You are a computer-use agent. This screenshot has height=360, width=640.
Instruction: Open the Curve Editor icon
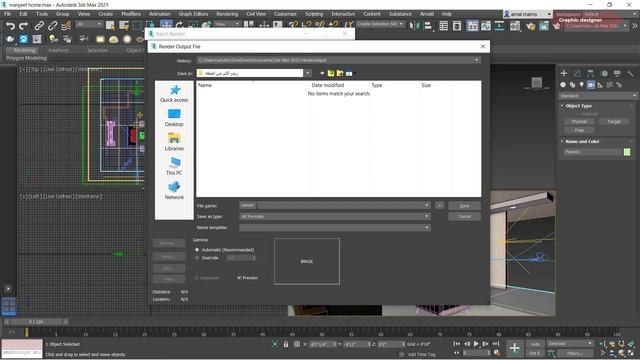click(486, 26)
